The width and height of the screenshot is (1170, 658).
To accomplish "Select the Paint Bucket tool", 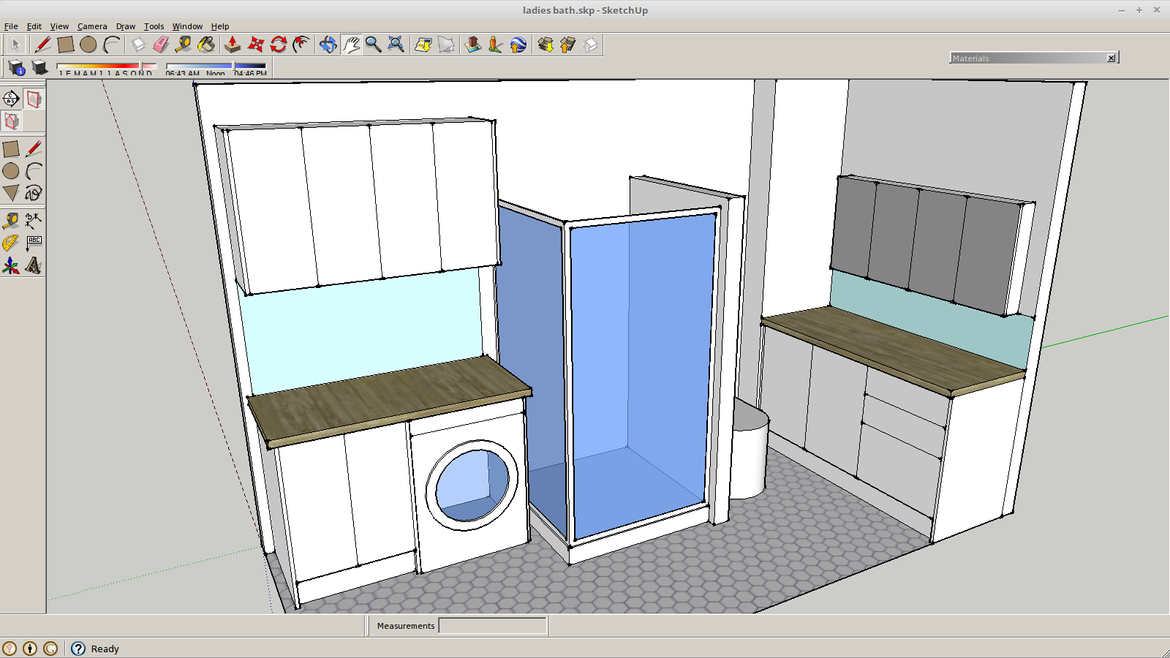I will pyautogui.click(x=206, y=44).
